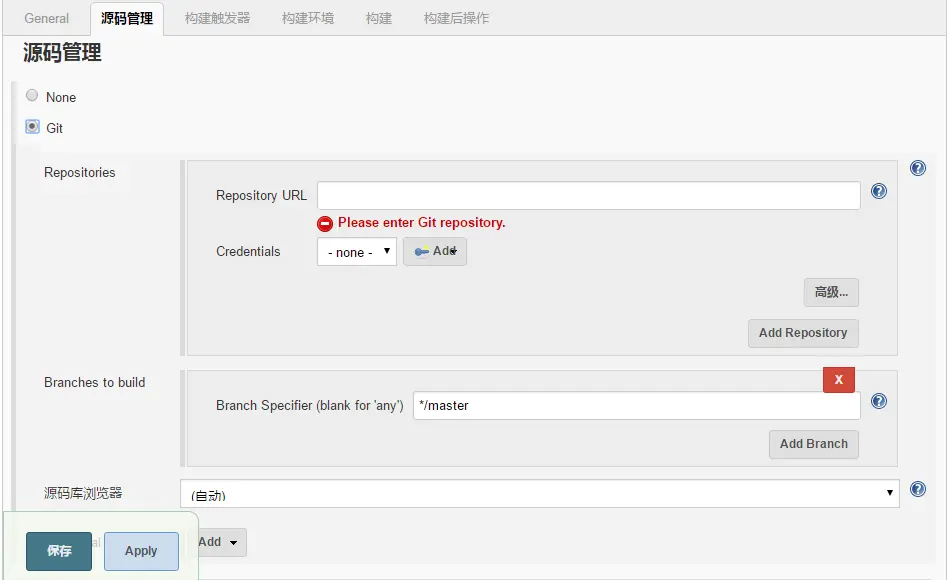Open help for the Repositories section
Viewport: 949px width, 580px height.
point(918,168)
